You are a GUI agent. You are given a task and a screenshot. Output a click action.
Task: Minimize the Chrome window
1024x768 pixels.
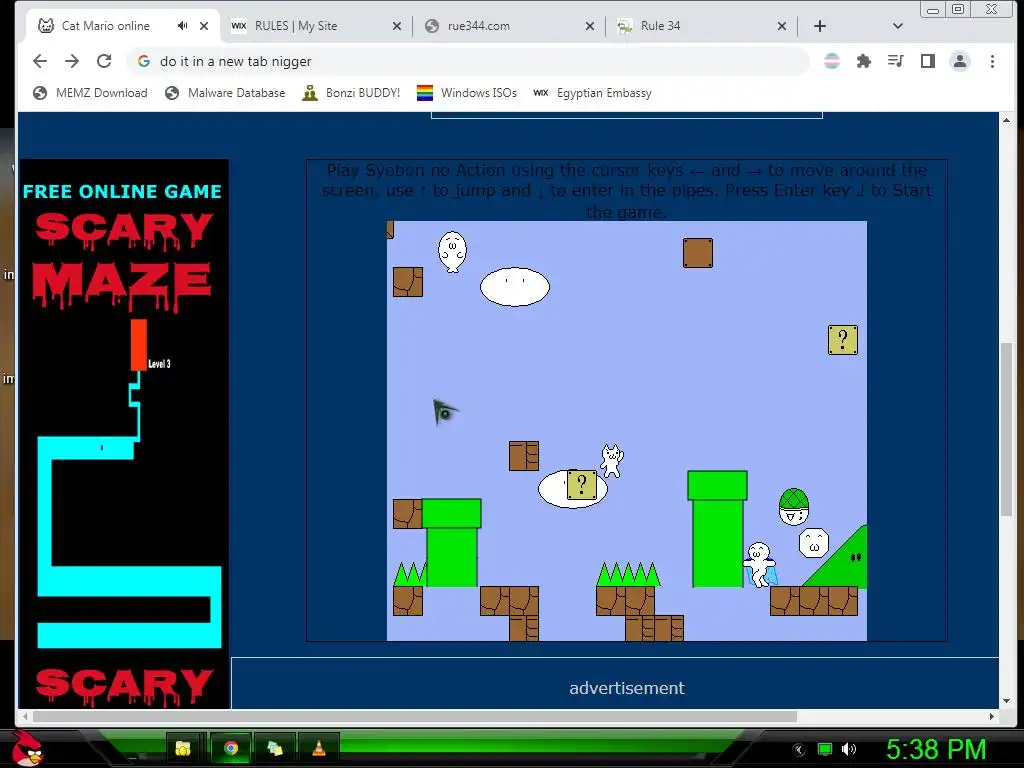[x=933, y=9]
